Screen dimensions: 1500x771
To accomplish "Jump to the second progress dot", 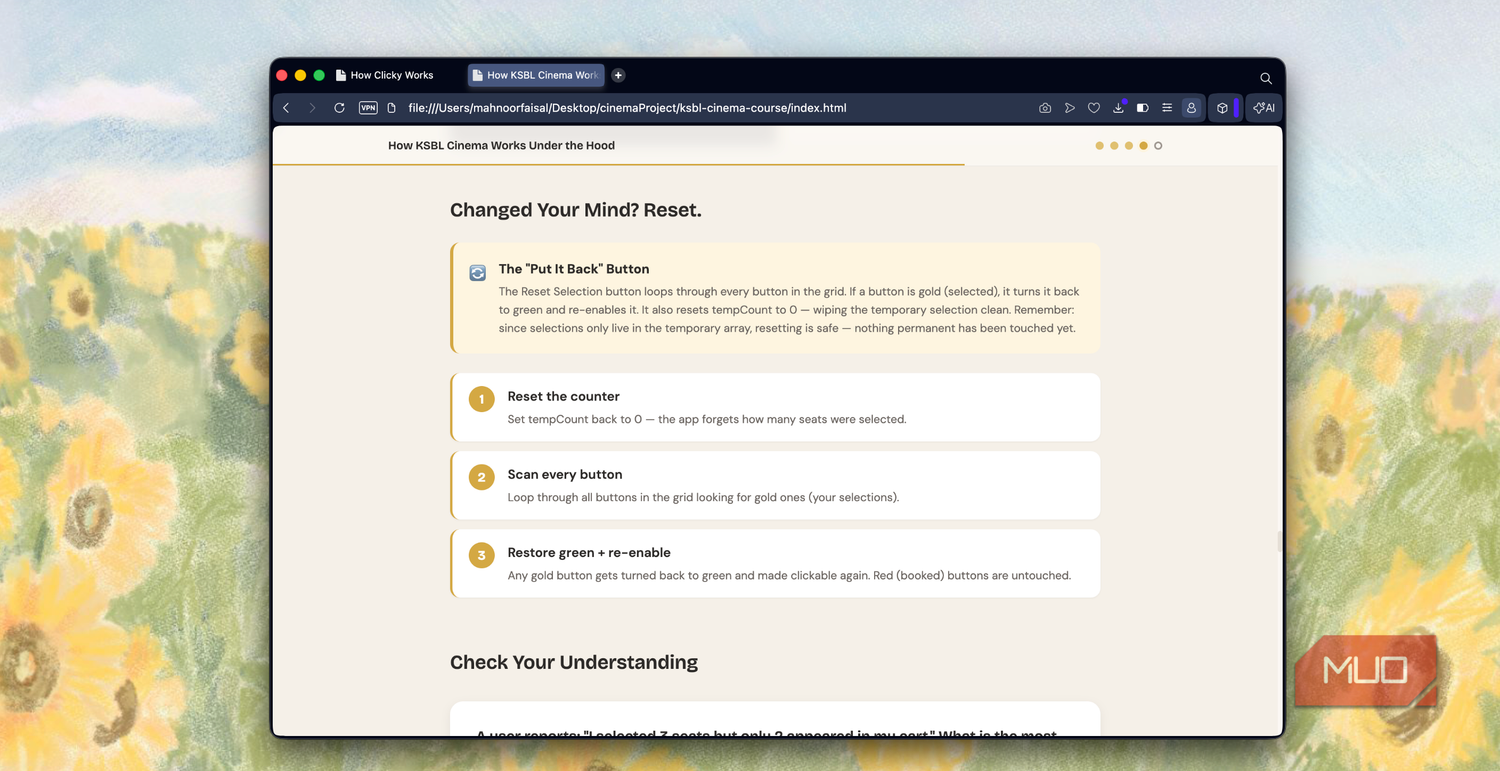I will 1114,146.
